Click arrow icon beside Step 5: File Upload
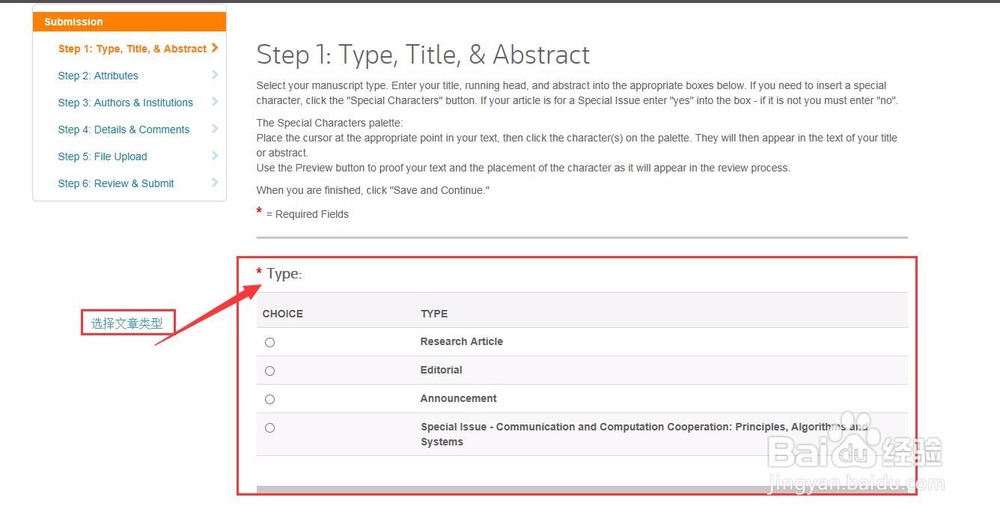 (x=215, y=155)
